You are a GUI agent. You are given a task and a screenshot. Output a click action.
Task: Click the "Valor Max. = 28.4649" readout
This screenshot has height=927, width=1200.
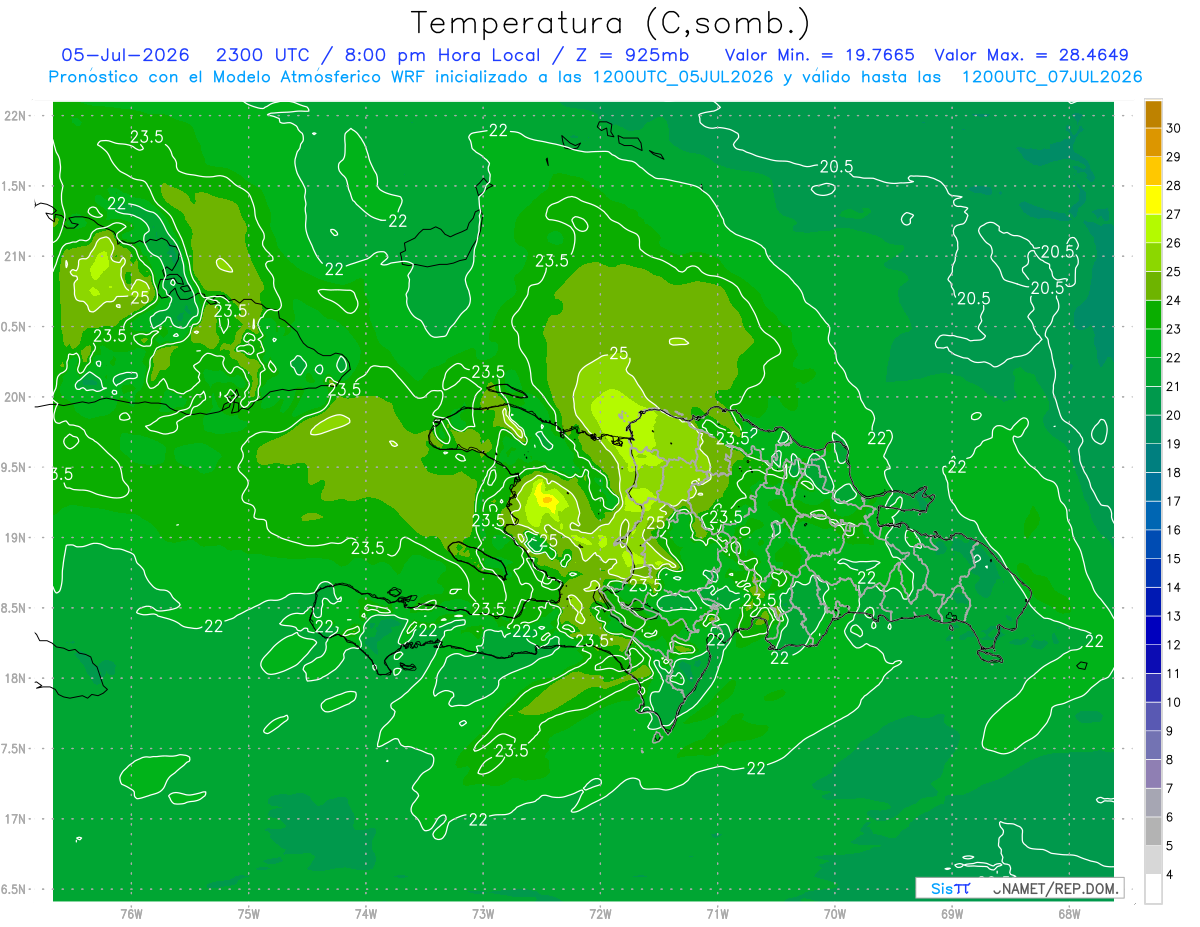click(1031, 55)
